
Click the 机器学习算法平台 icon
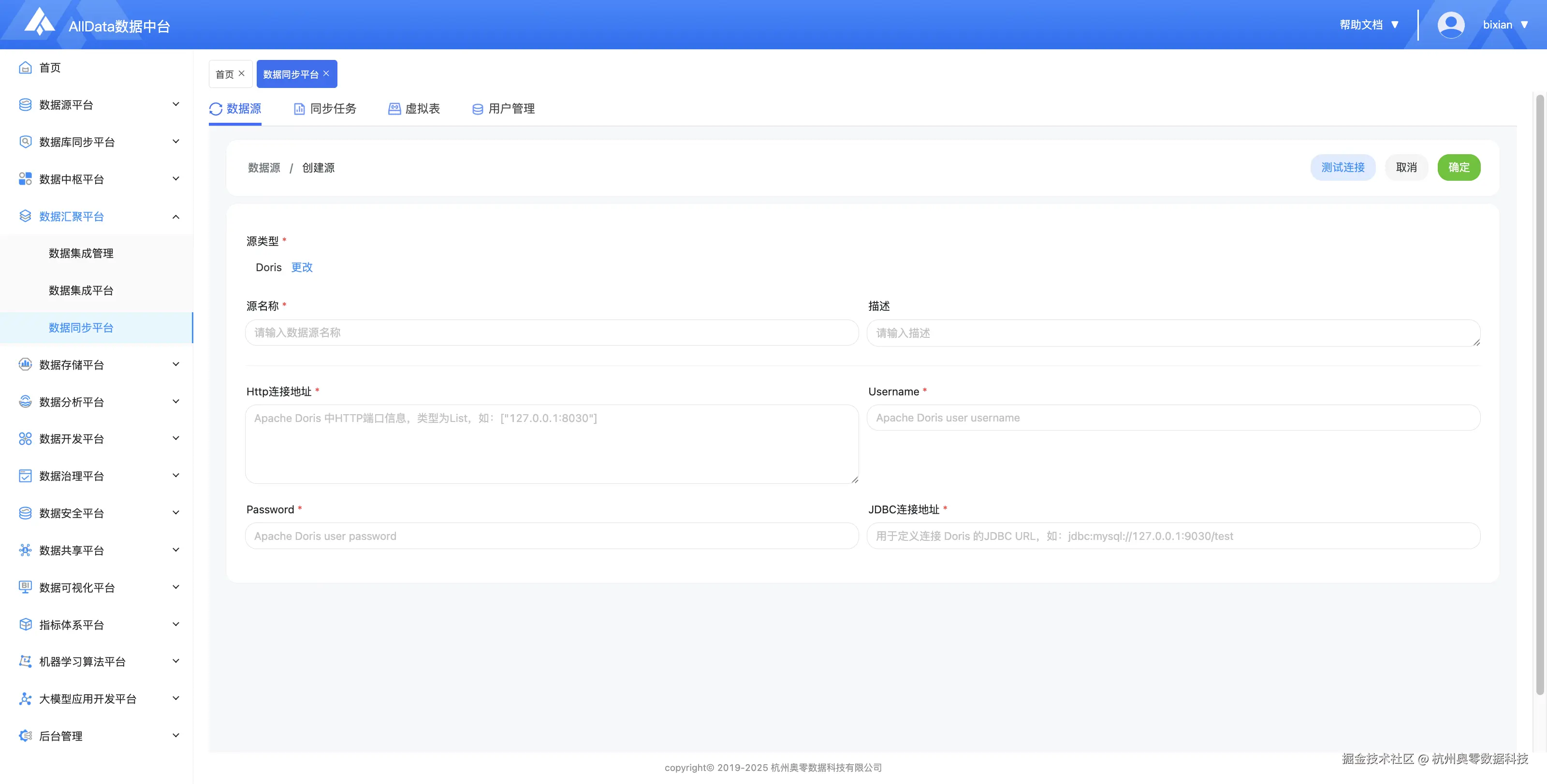(25, 662)
